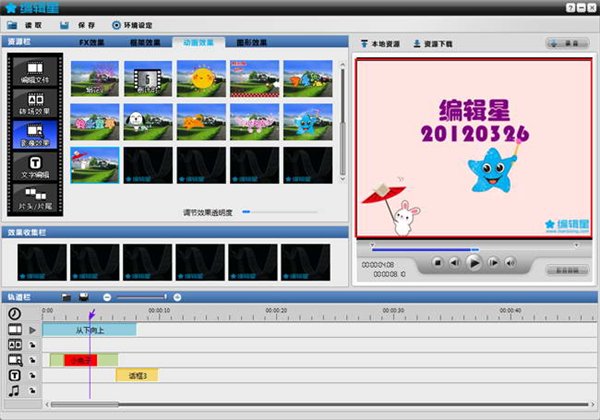Open 本地资源 local resources
This screenshot has height=420, width=600.
pyautogui.click(x=380, y=44)
